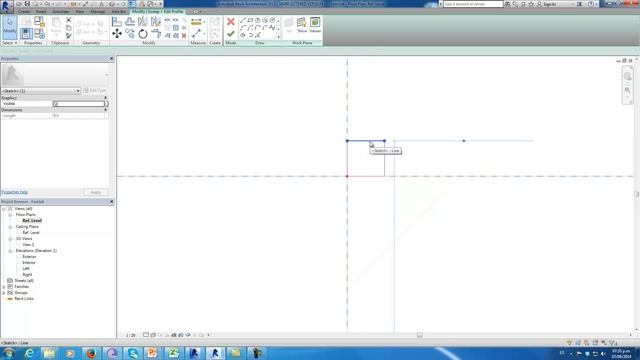Show the work plane
The width and height of the screenshot is (640, 360).
(302, 25)
